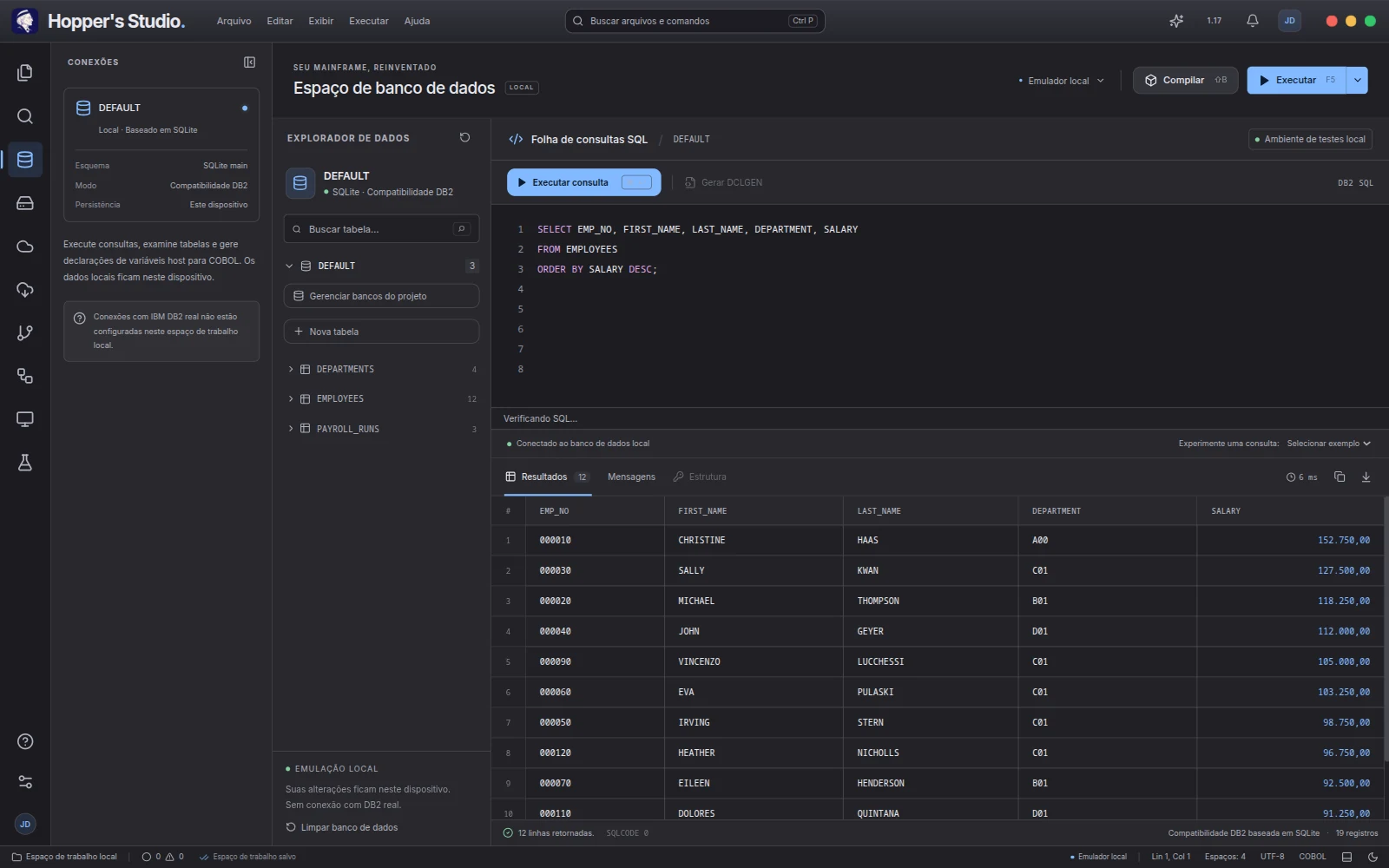Open notifications bell

click(1252, 21)
